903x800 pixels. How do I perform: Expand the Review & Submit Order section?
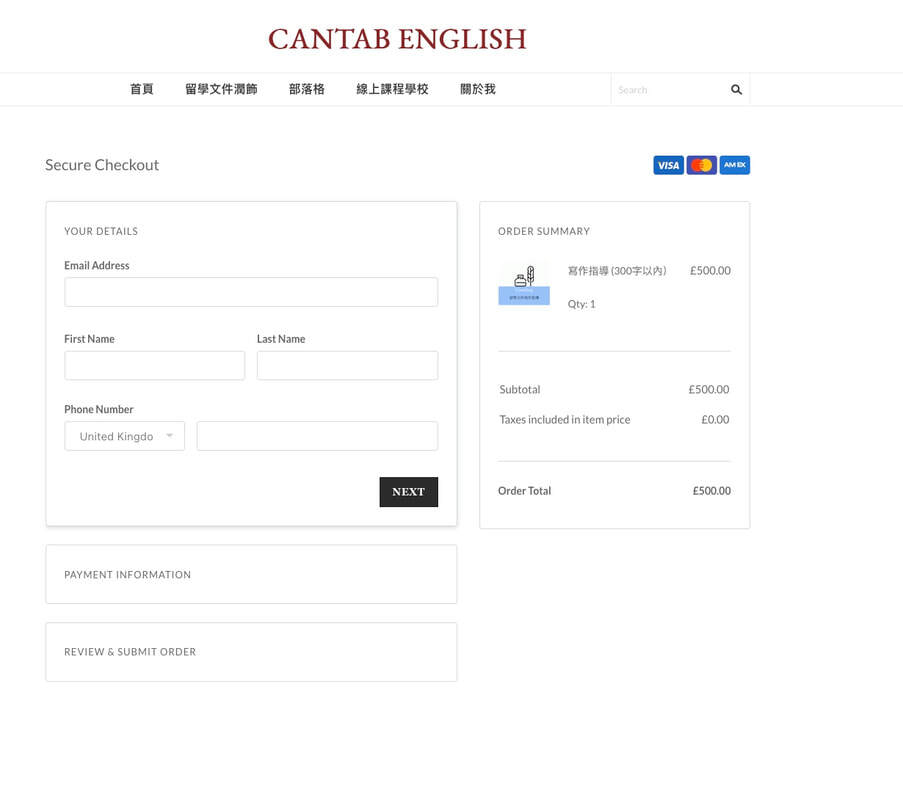(251, 652)
